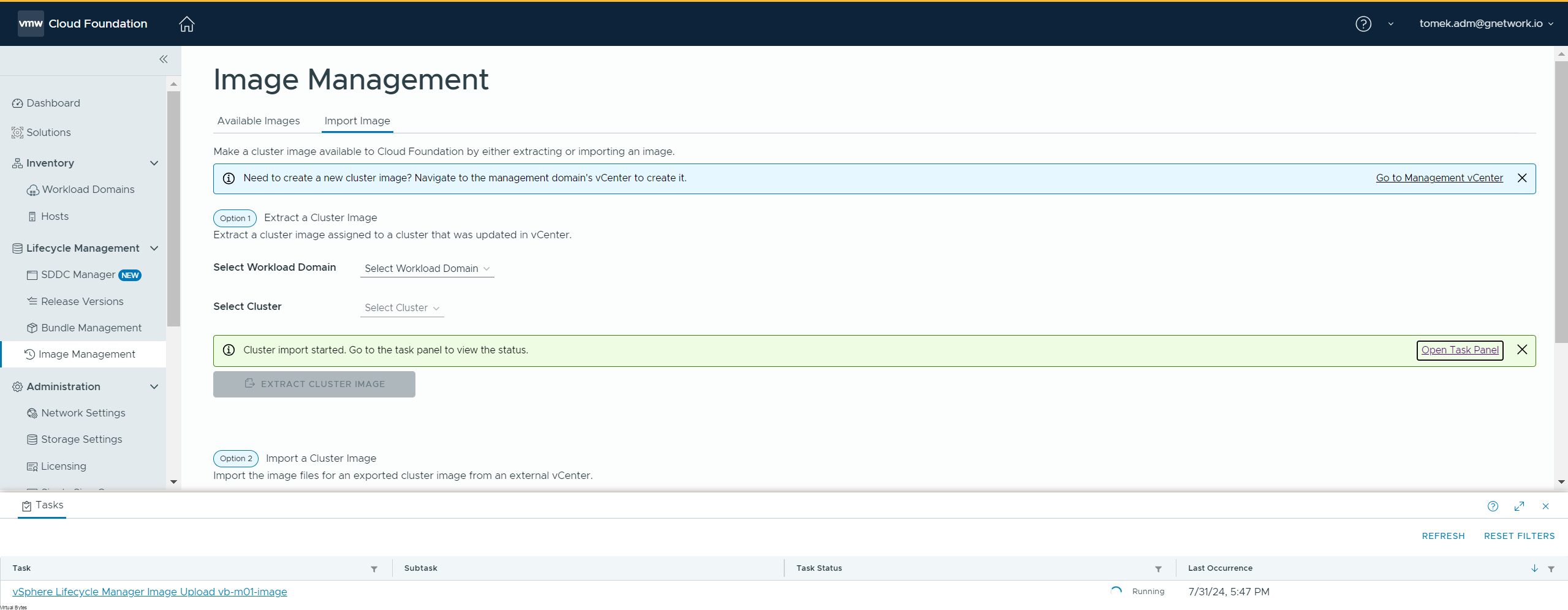Click the REFRESH button
The image size is (1568, 610).
[x=1443, y=536]
